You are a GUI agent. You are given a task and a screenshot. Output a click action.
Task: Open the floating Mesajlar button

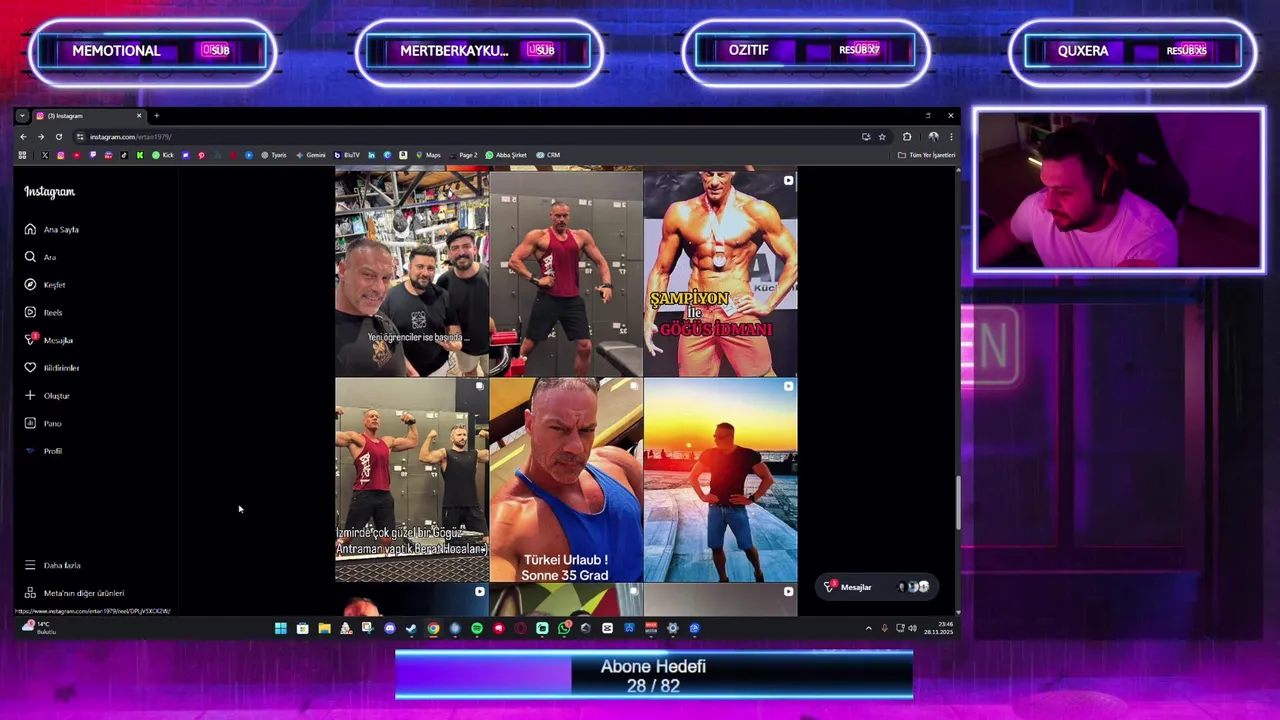pyautogui.click(x=878, y=587)
